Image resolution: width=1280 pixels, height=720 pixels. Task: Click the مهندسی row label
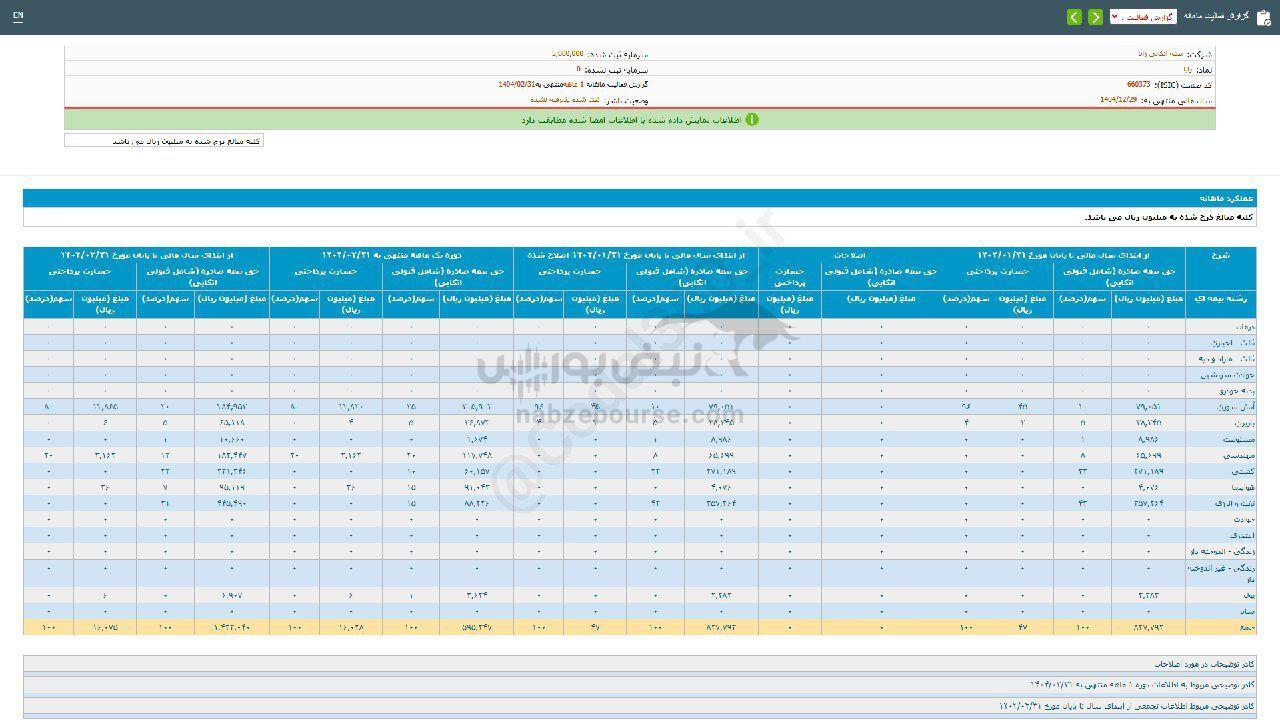tap(1240, 454)
